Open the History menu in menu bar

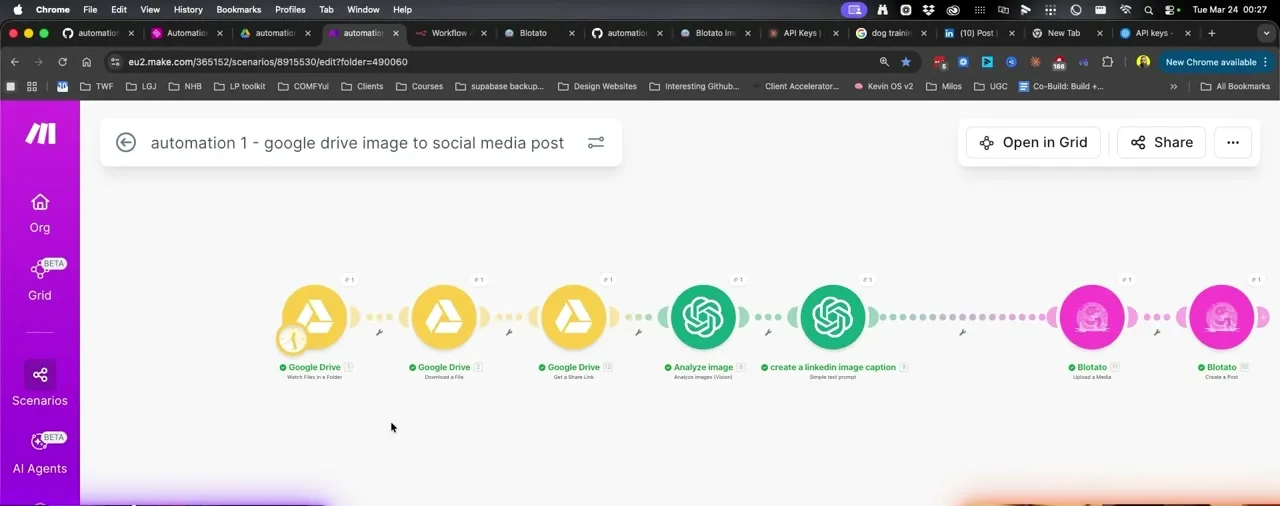click(188, 9)
